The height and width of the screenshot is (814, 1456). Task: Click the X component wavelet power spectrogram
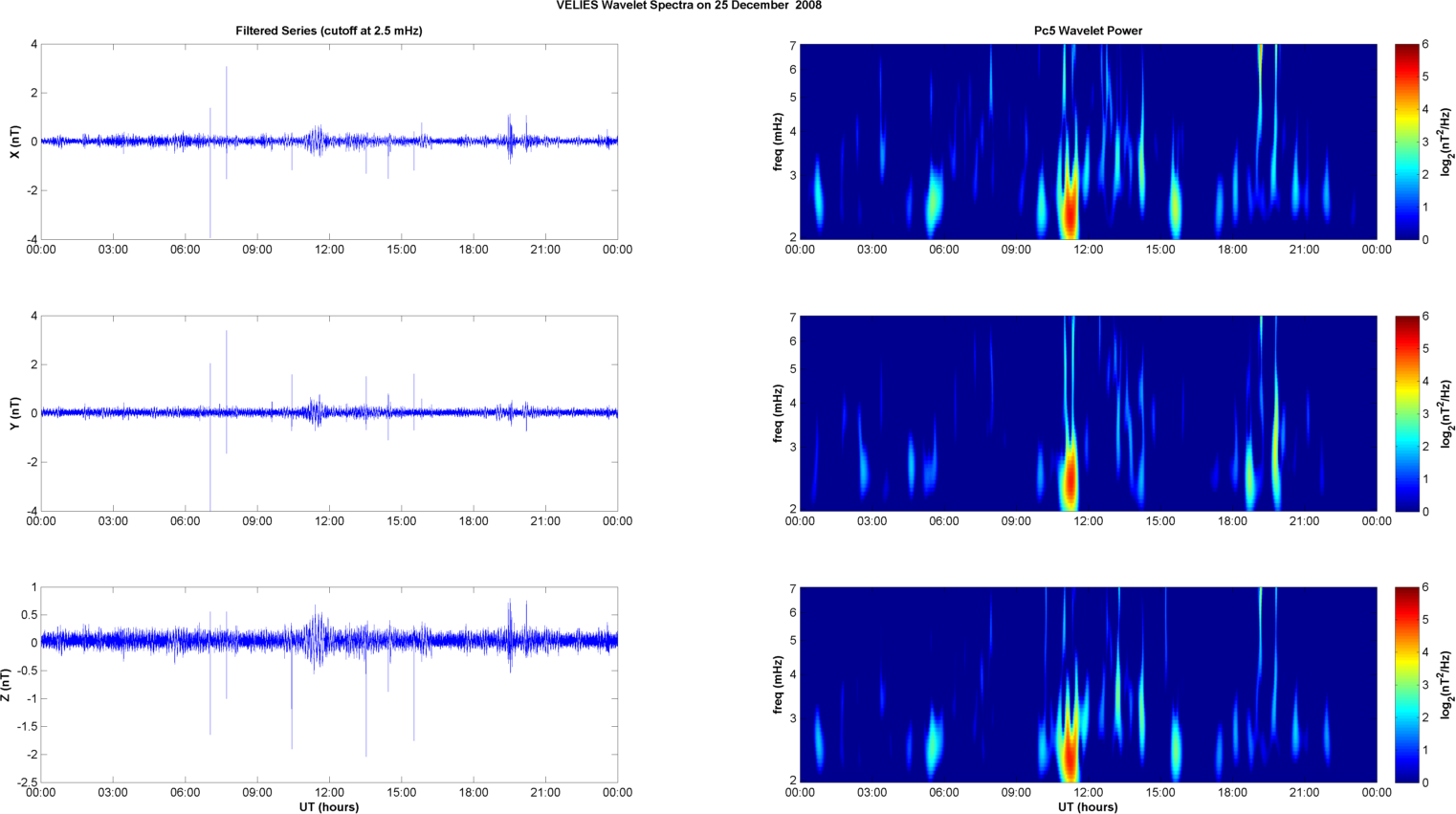point(1089,142)
